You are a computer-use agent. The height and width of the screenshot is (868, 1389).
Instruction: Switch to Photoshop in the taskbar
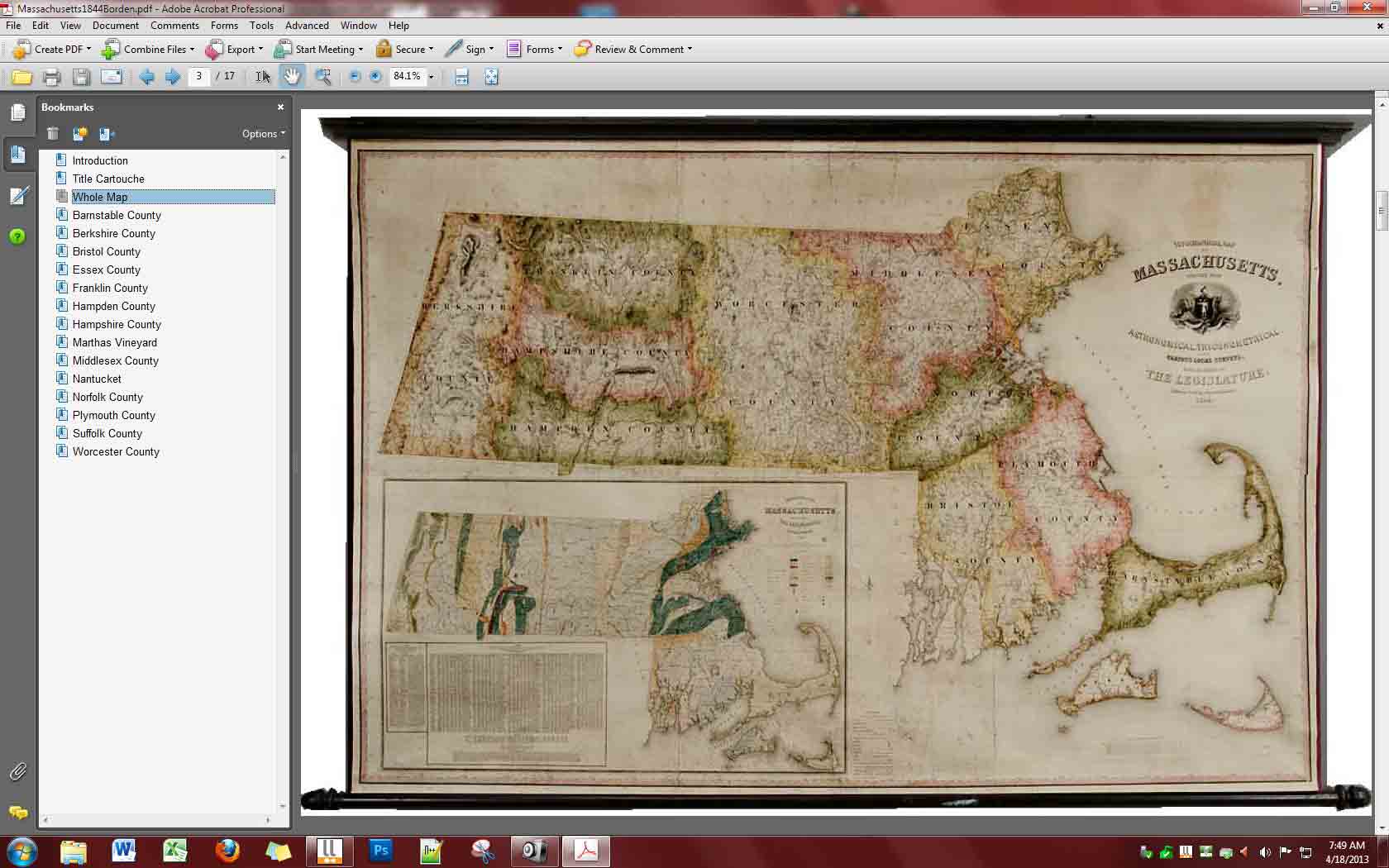pos(380,851)
